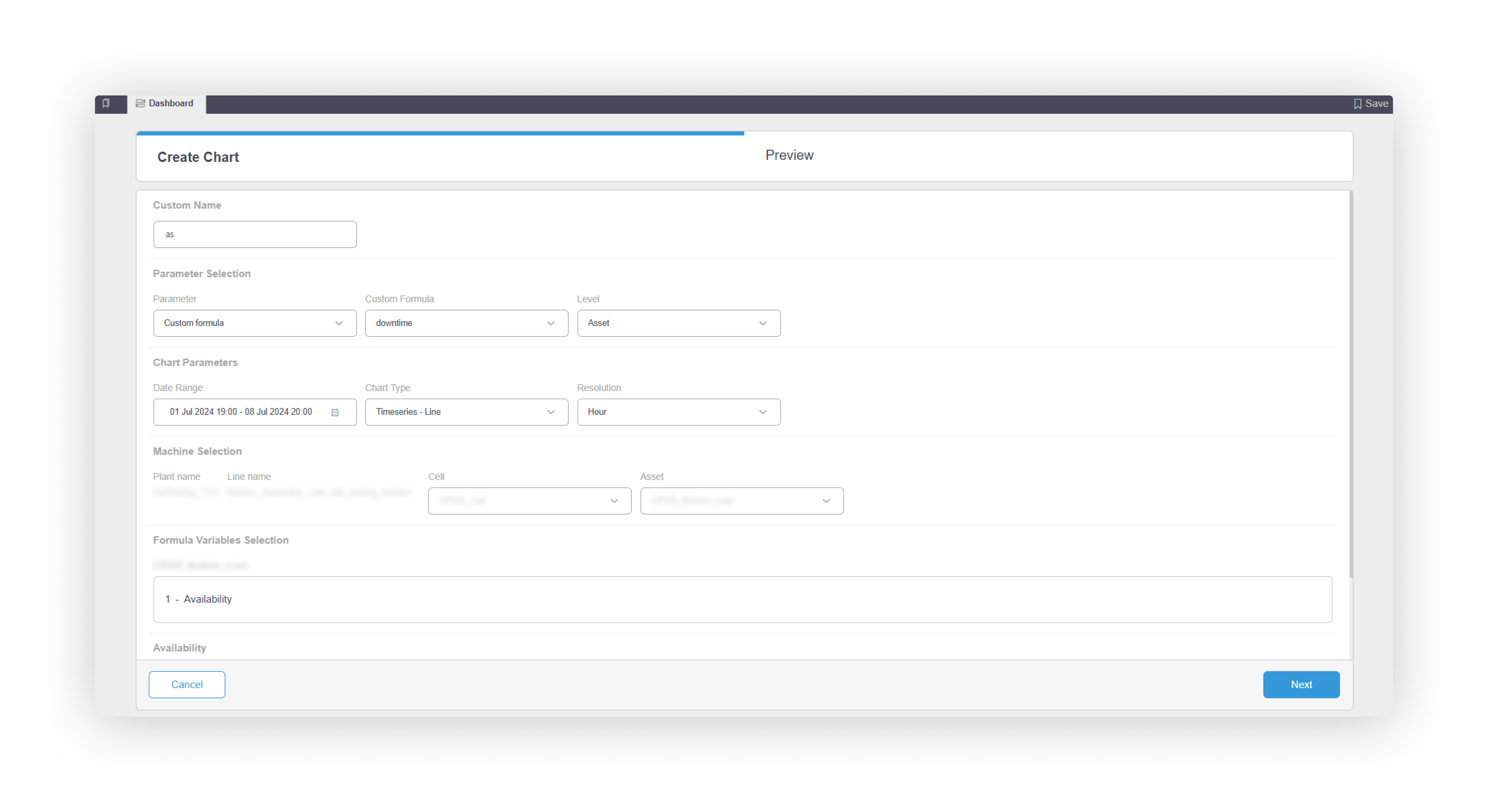Select the Create Chart step
The height and width of the screenshot is (812, 1488).
click(x=198, y=157)
